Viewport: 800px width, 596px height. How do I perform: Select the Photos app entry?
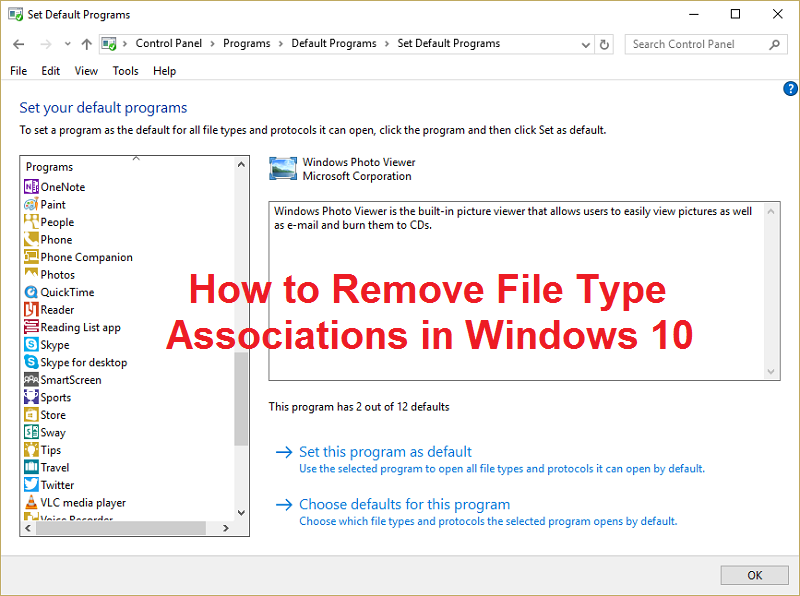click(58, 274)
